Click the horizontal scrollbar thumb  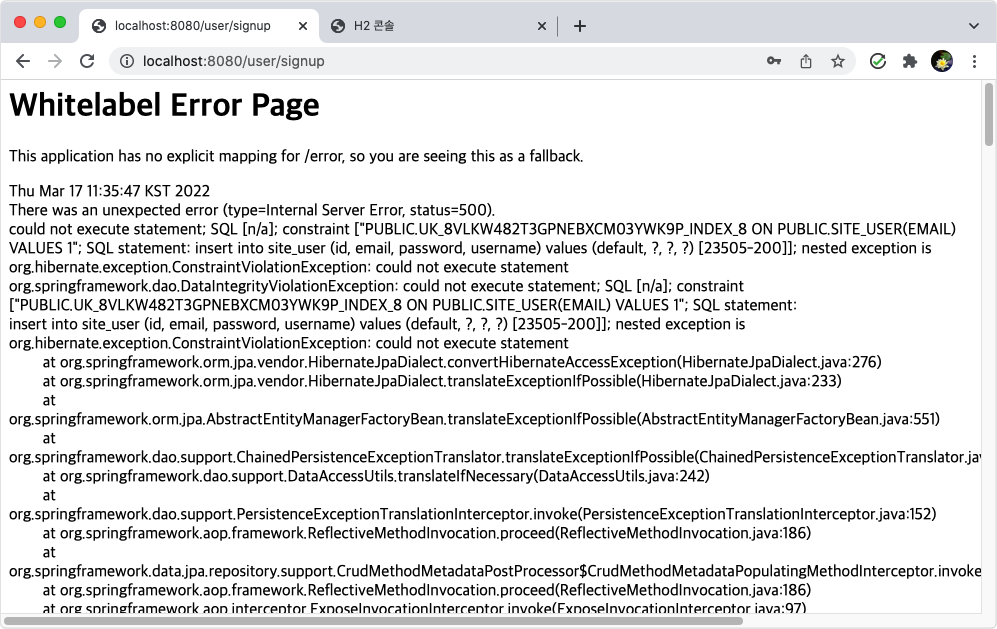click(x=373, y=621)
